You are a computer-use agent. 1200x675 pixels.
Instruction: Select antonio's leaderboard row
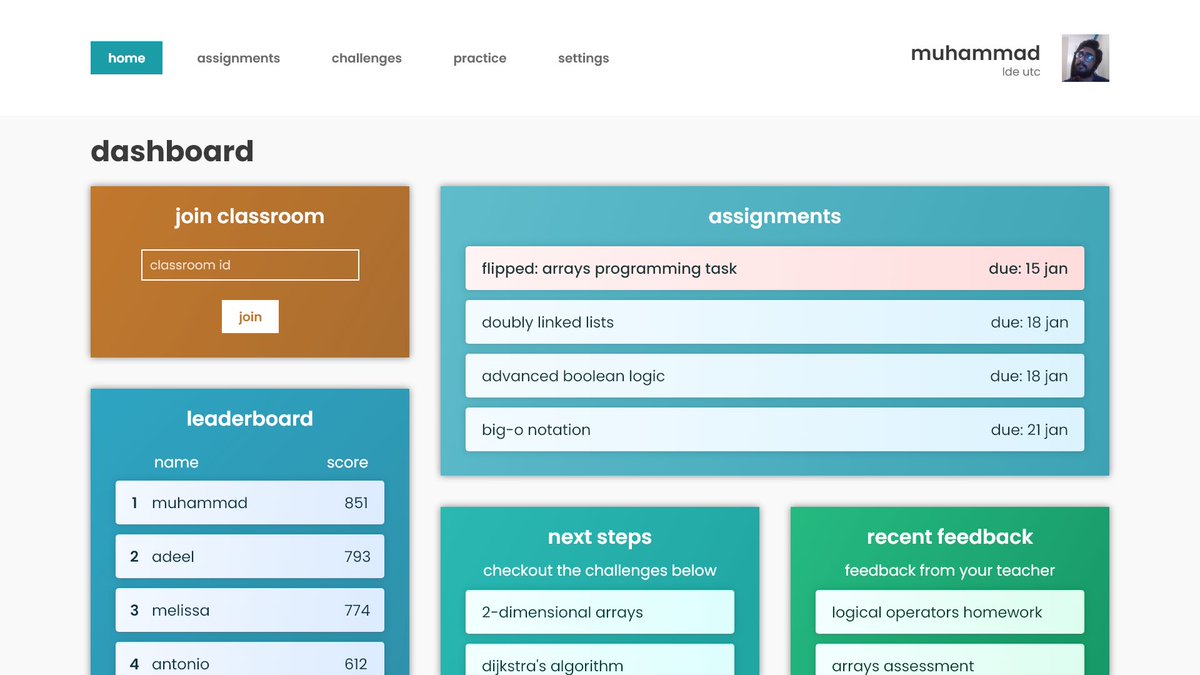250,659
